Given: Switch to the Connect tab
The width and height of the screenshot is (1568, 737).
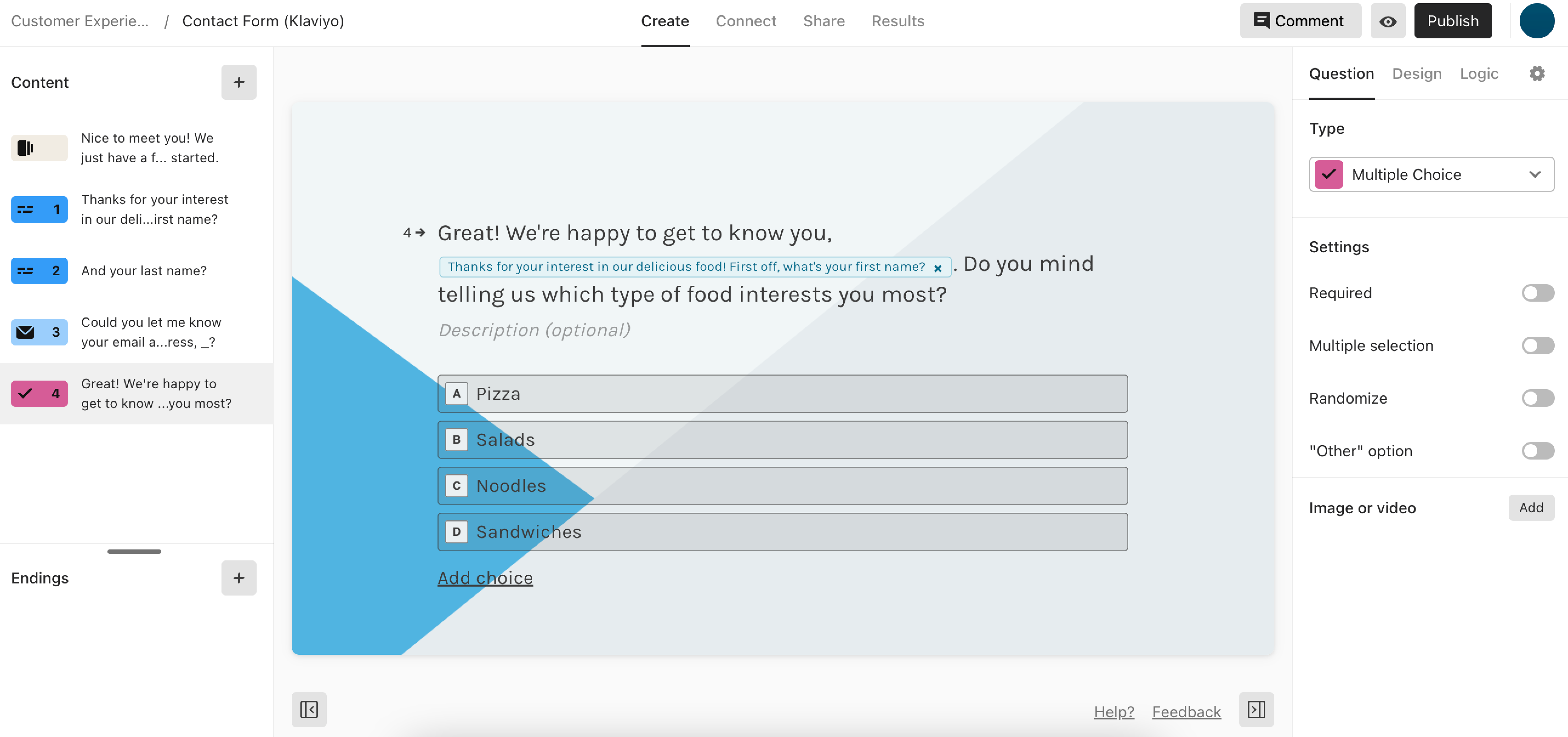Looking at the screenshot, I should 746,21.
